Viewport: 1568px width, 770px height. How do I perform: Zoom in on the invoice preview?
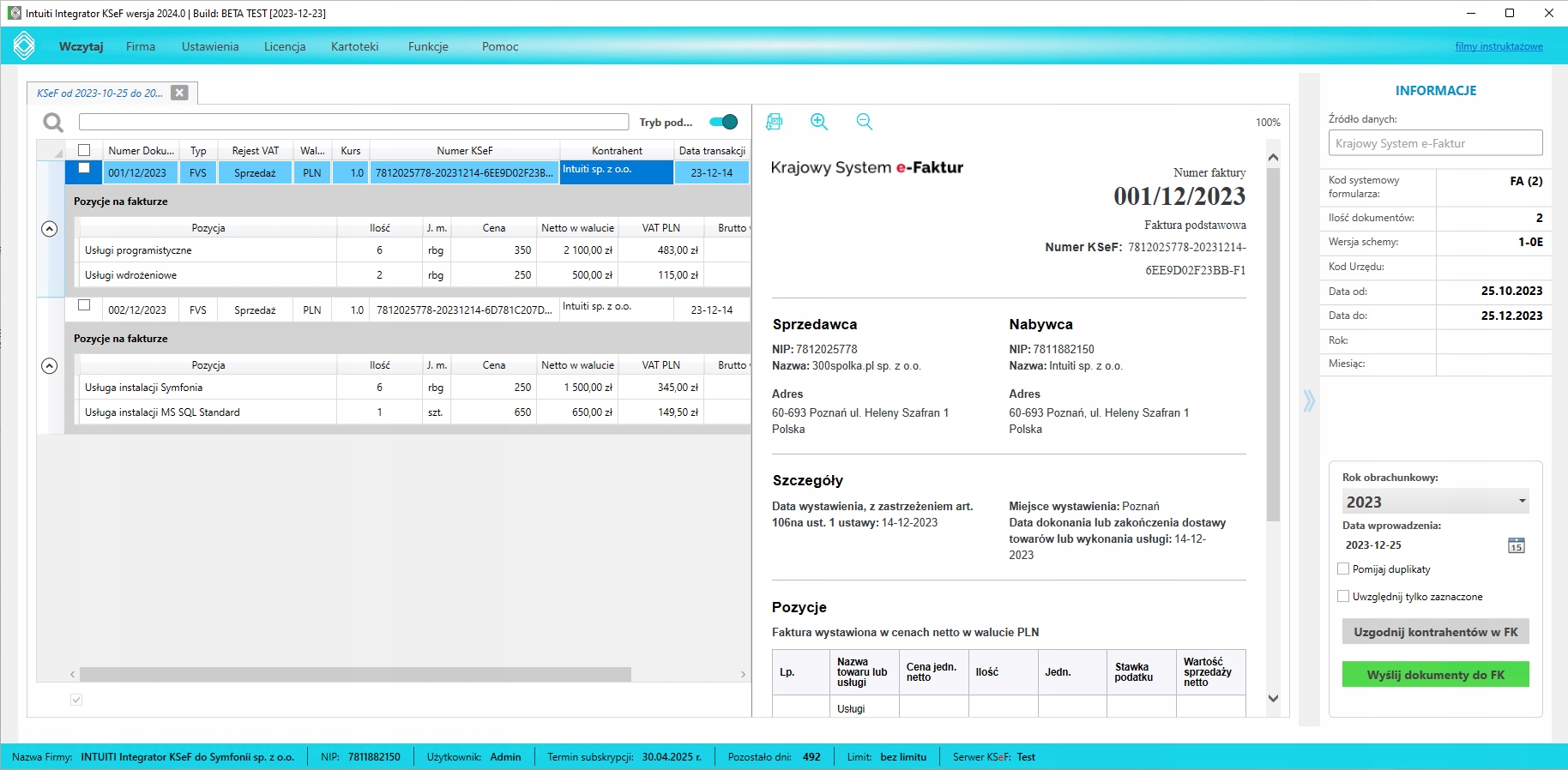[x=819, y=122]
